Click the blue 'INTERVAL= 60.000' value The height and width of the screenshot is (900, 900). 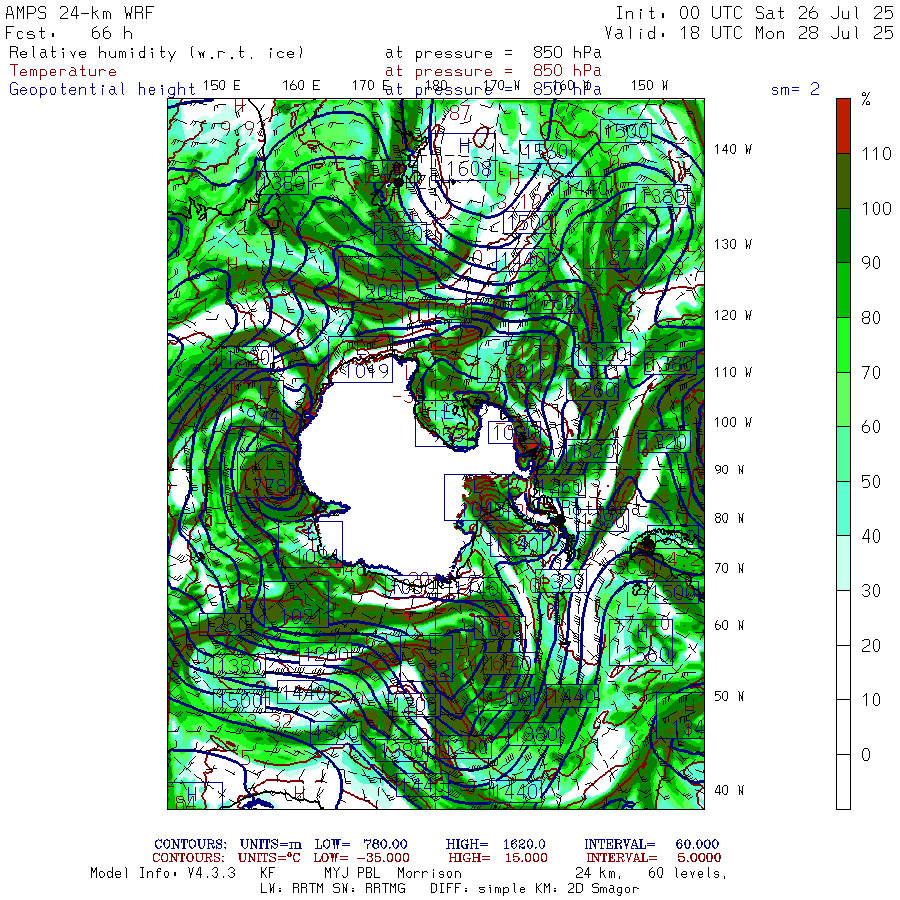coord(651,844)
